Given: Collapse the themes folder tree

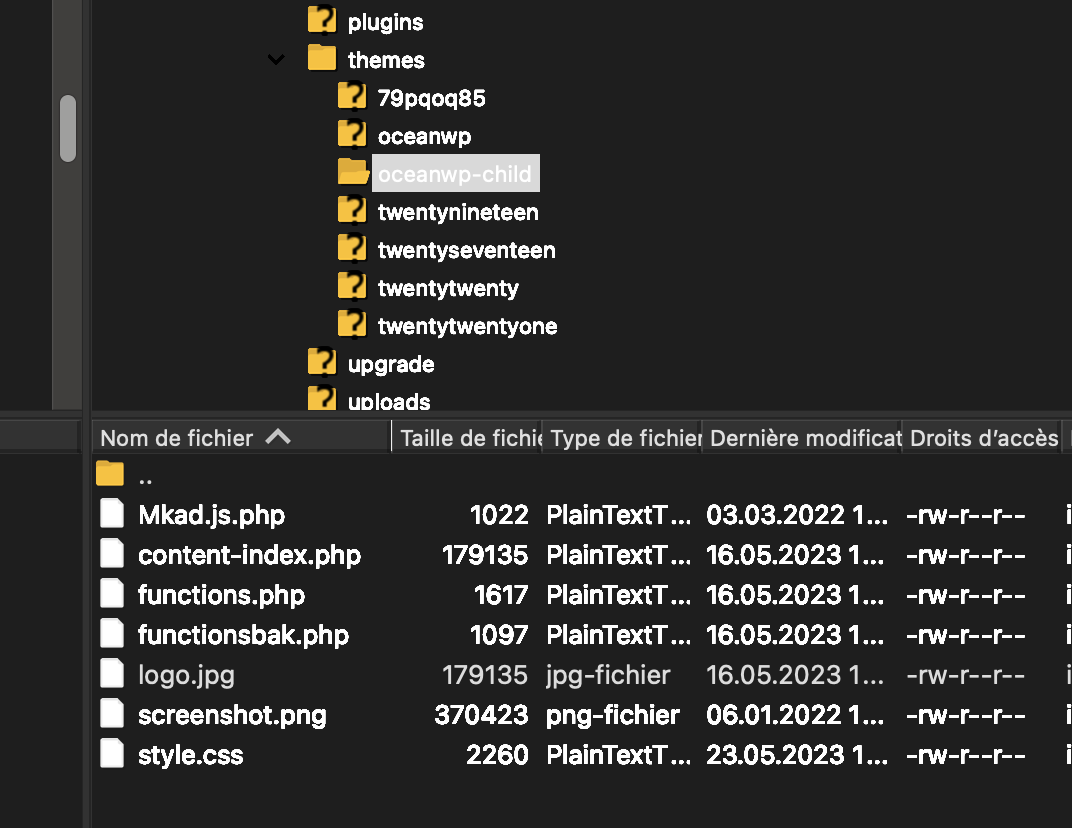Looking at the screenshot, I should (277, 60).
